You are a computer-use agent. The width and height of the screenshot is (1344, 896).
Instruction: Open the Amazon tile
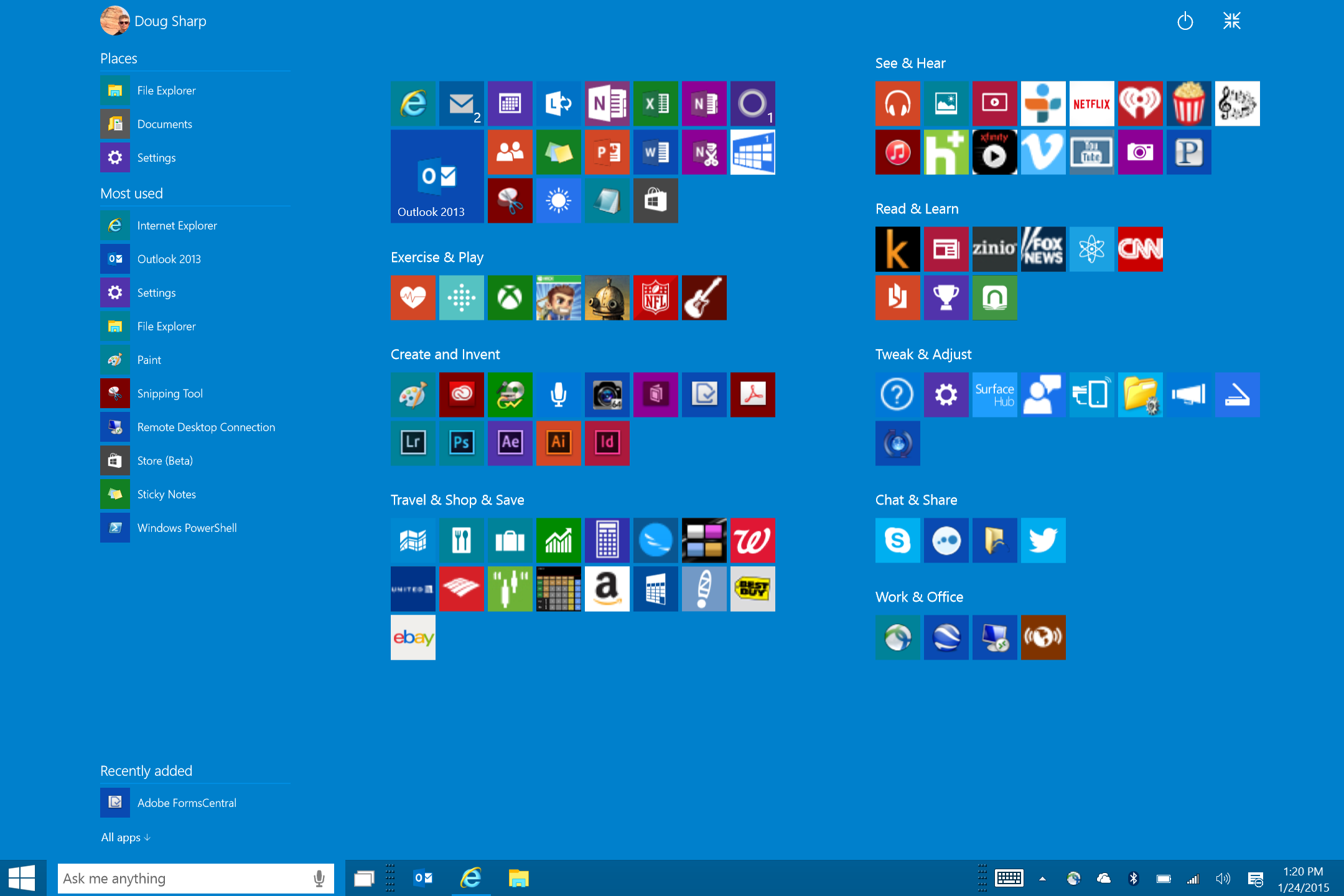click(x=607, y=589)
